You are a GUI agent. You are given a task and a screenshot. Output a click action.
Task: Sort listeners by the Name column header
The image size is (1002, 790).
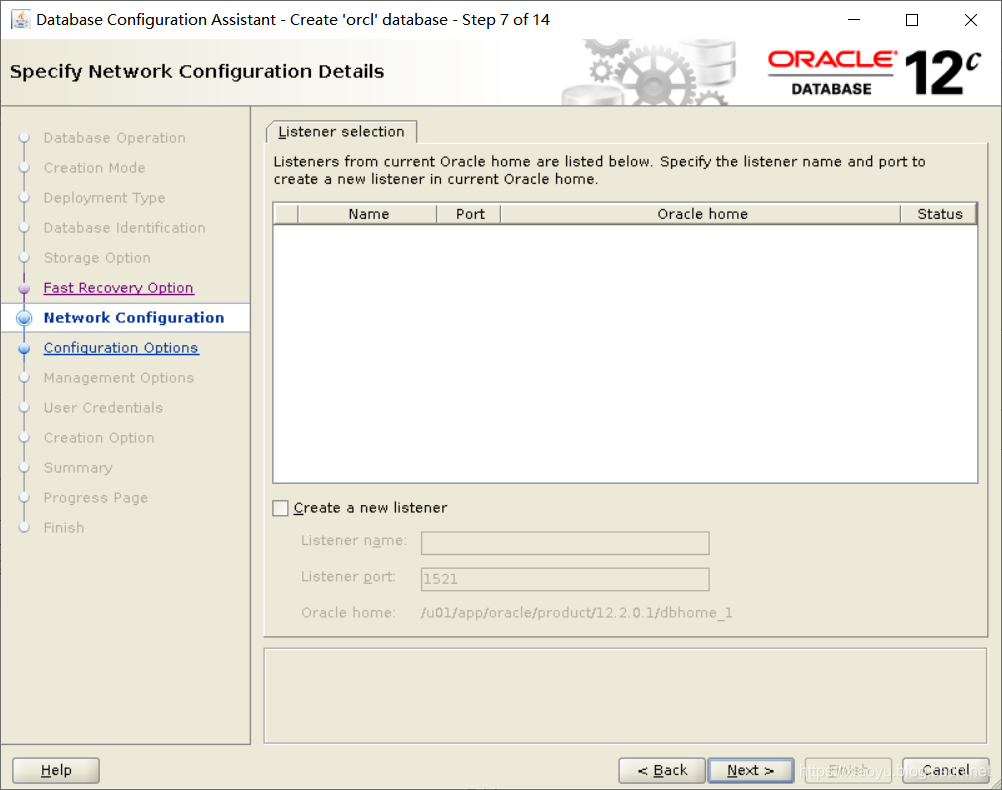(x=367, y=214)
